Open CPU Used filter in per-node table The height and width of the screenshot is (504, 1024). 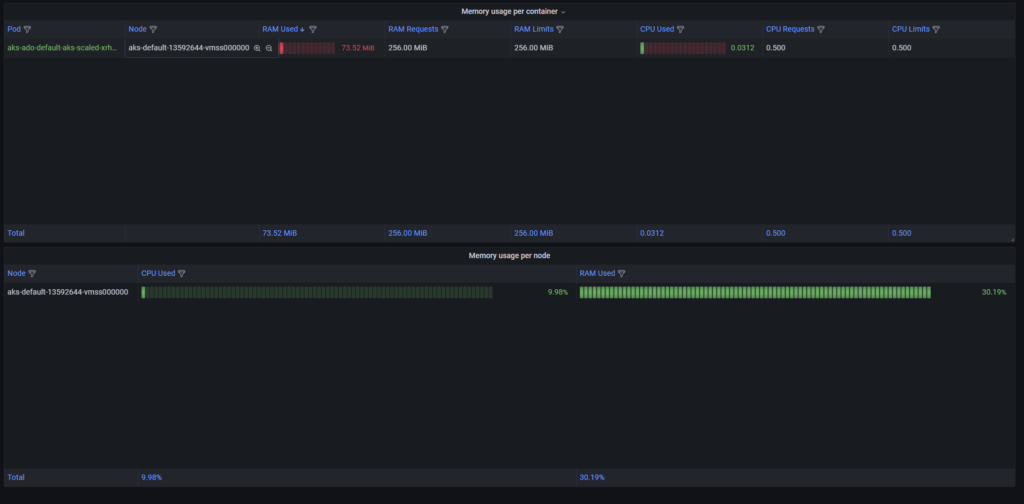point(182,274)
